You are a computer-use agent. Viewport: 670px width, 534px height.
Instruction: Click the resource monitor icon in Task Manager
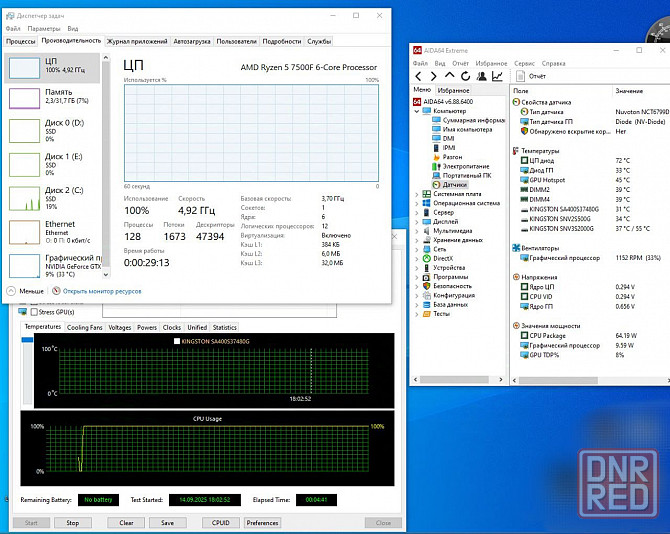click(x=56, y=291)
